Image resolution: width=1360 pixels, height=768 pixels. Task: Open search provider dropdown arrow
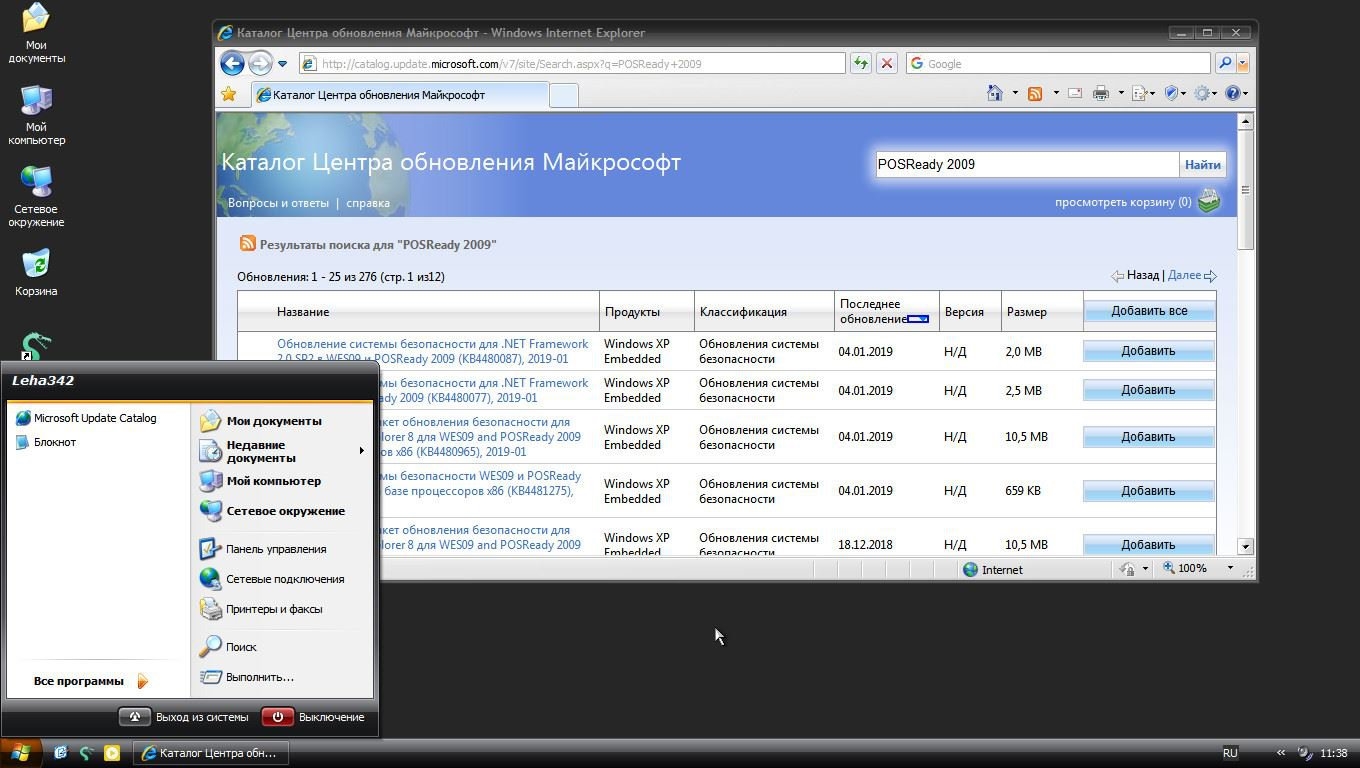pyautogui.click(x=1243, y=63)
